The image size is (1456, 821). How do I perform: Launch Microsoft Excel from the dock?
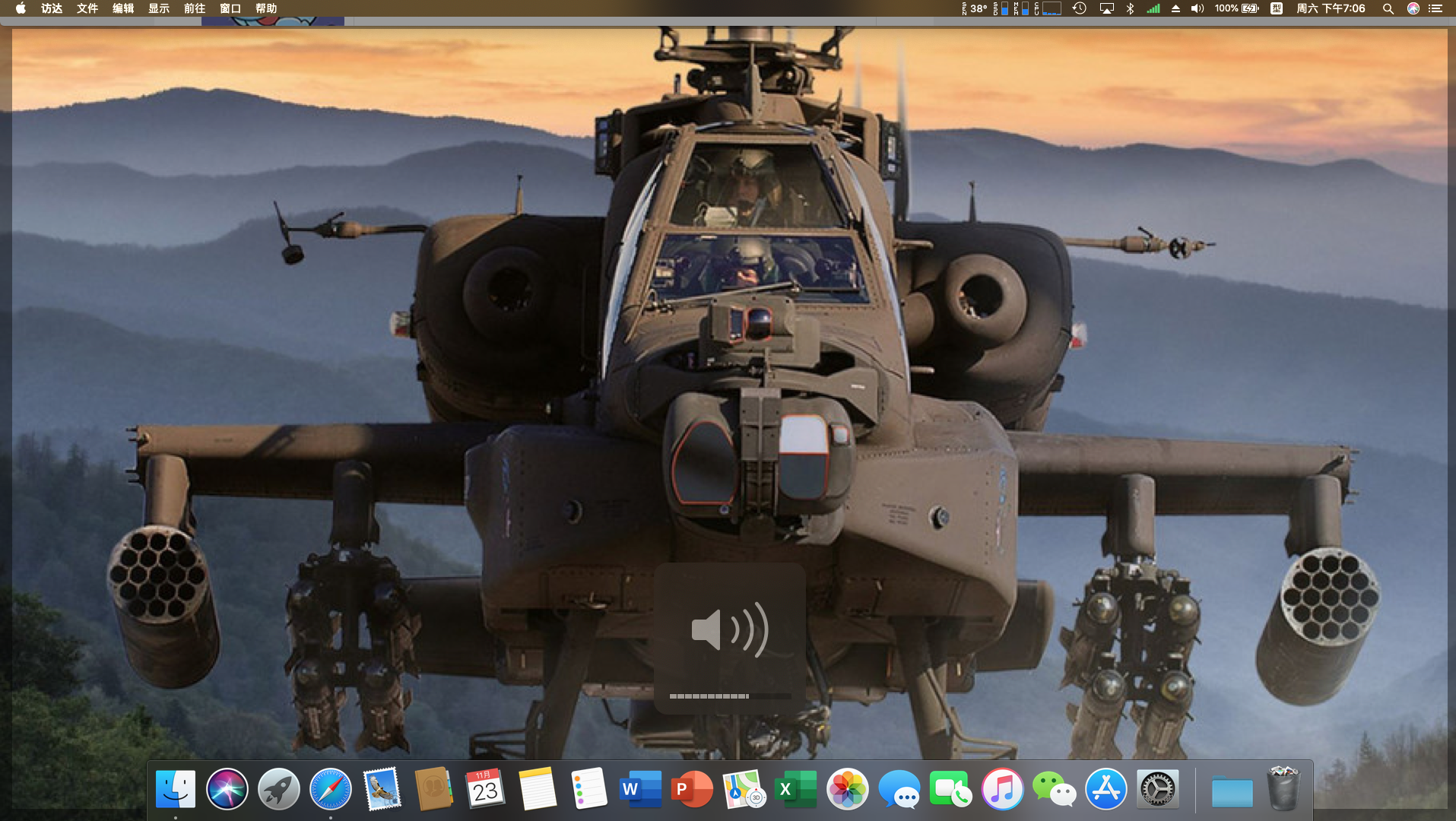(x=795, y=790)
